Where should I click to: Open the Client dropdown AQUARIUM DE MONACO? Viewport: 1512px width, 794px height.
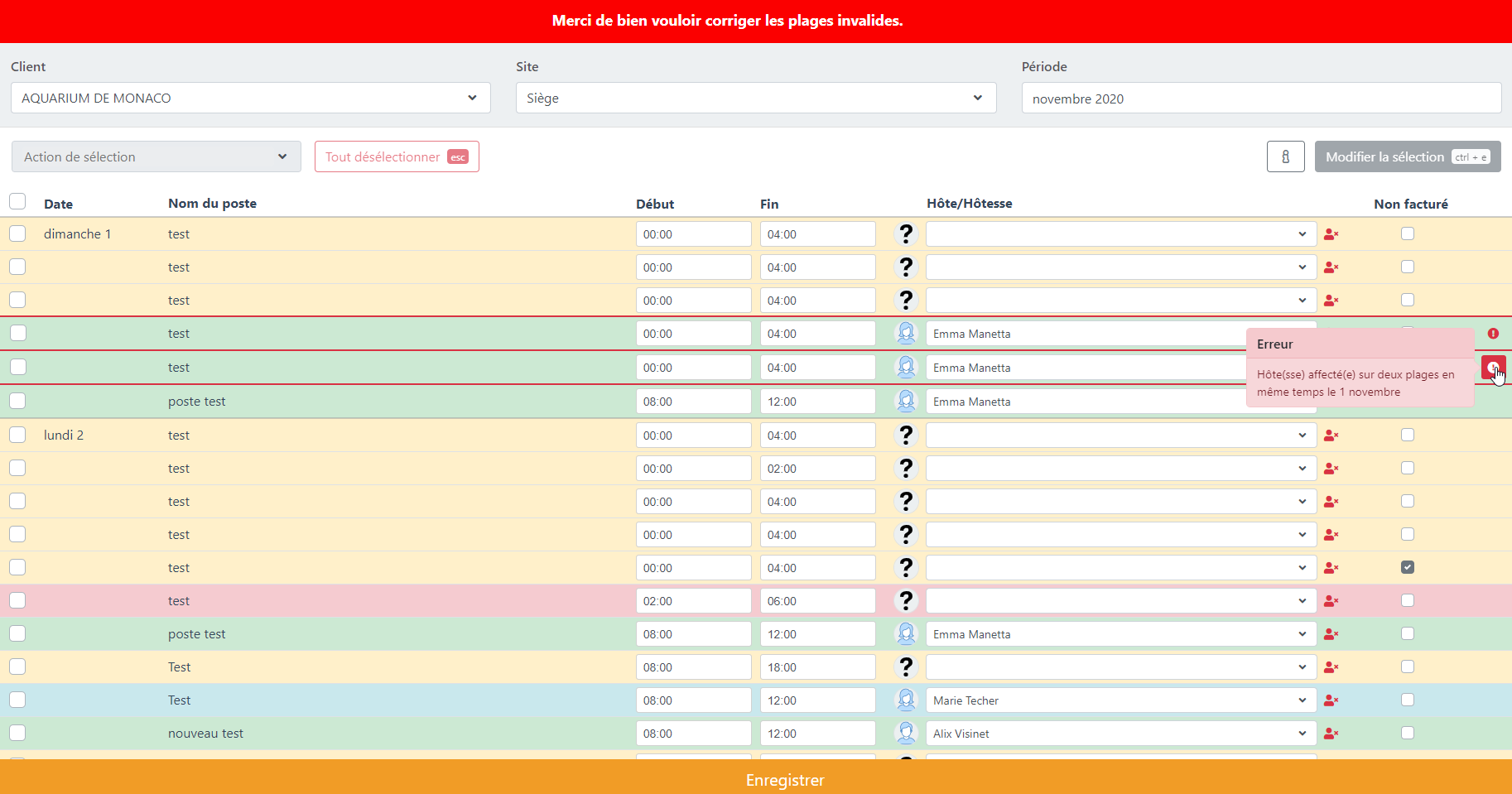[x=250, y=98]
